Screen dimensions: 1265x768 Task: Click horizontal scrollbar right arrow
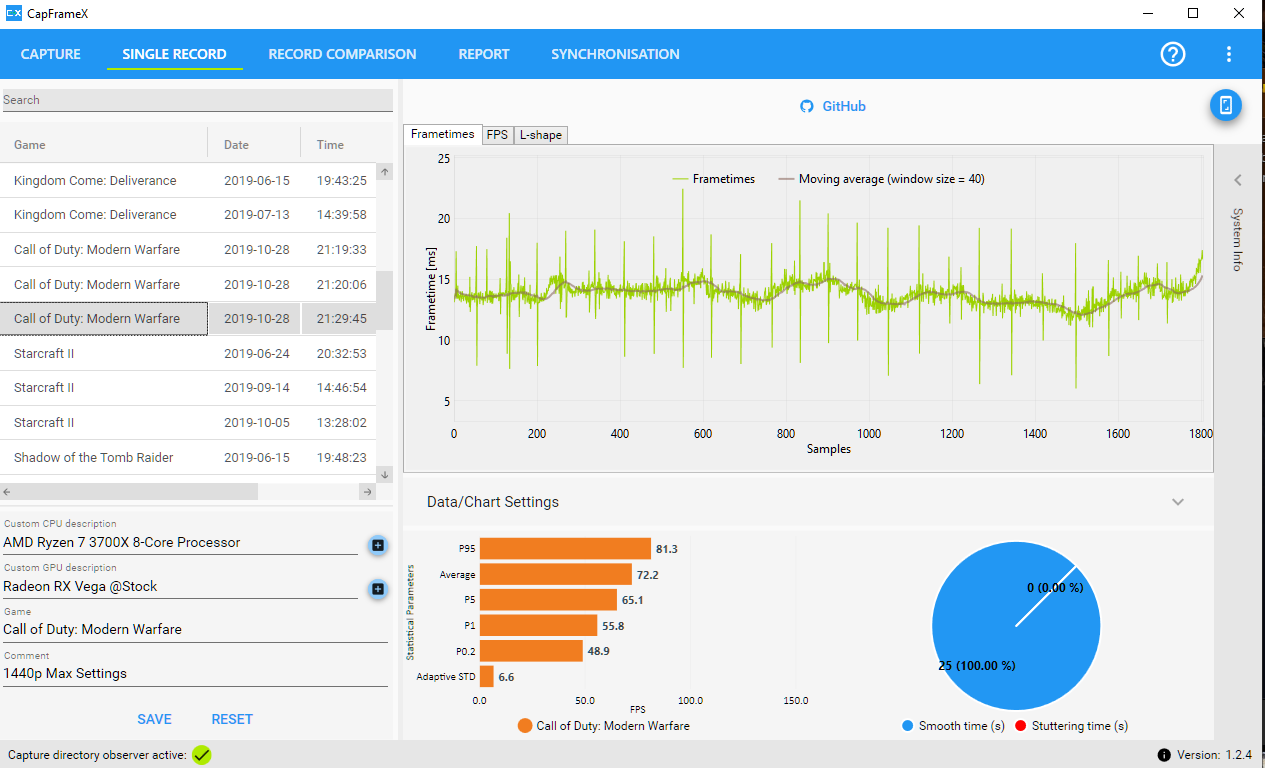(367, 492)
